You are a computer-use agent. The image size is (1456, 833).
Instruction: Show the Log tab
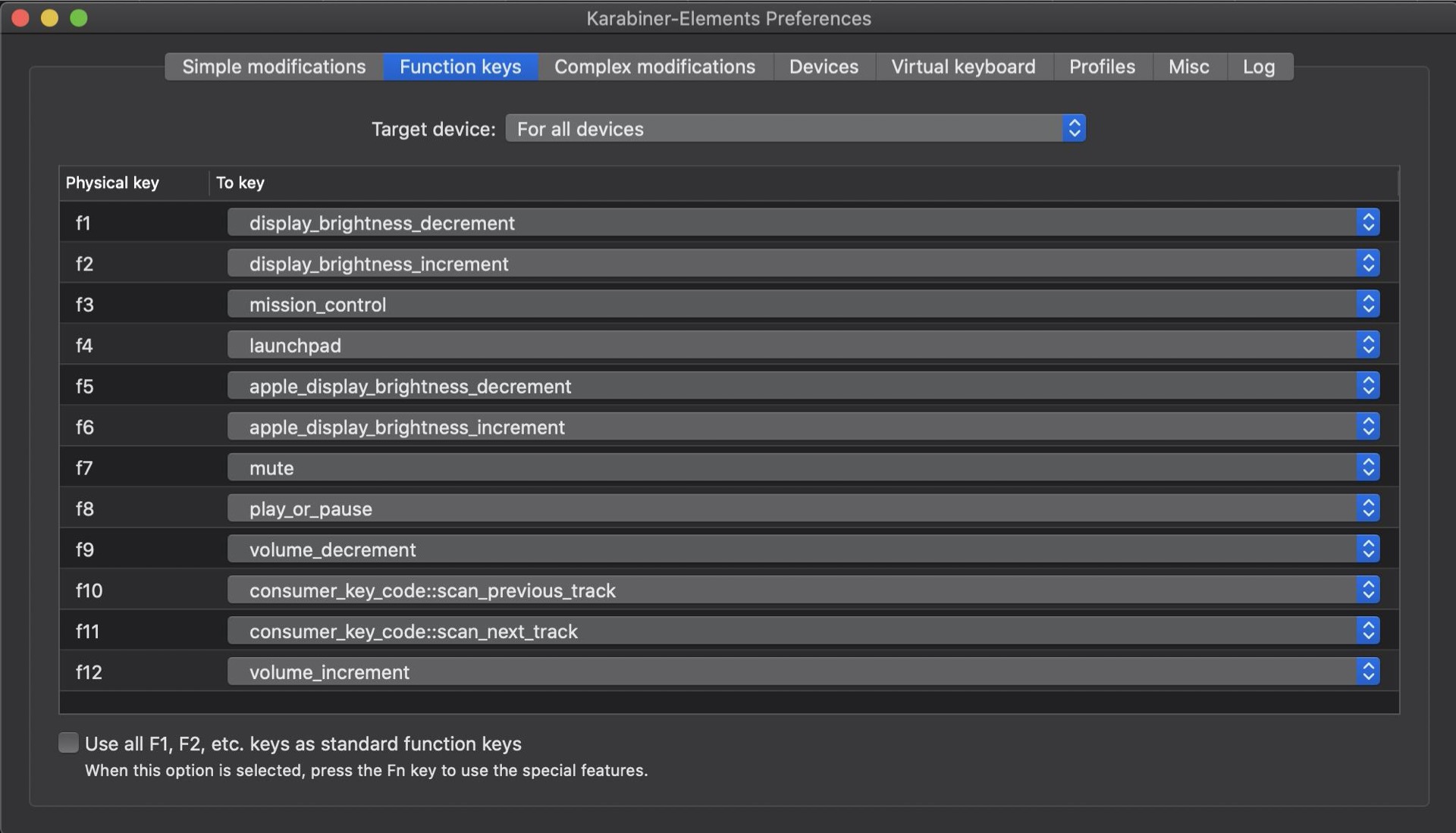click(1260, 67)
